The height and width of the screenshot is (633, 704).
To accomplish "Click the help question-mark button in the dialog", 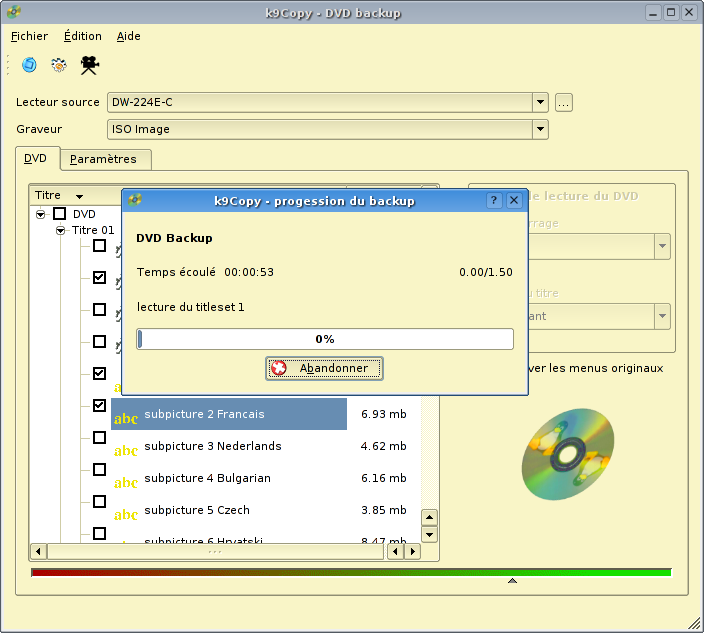I will click(494, 200).
